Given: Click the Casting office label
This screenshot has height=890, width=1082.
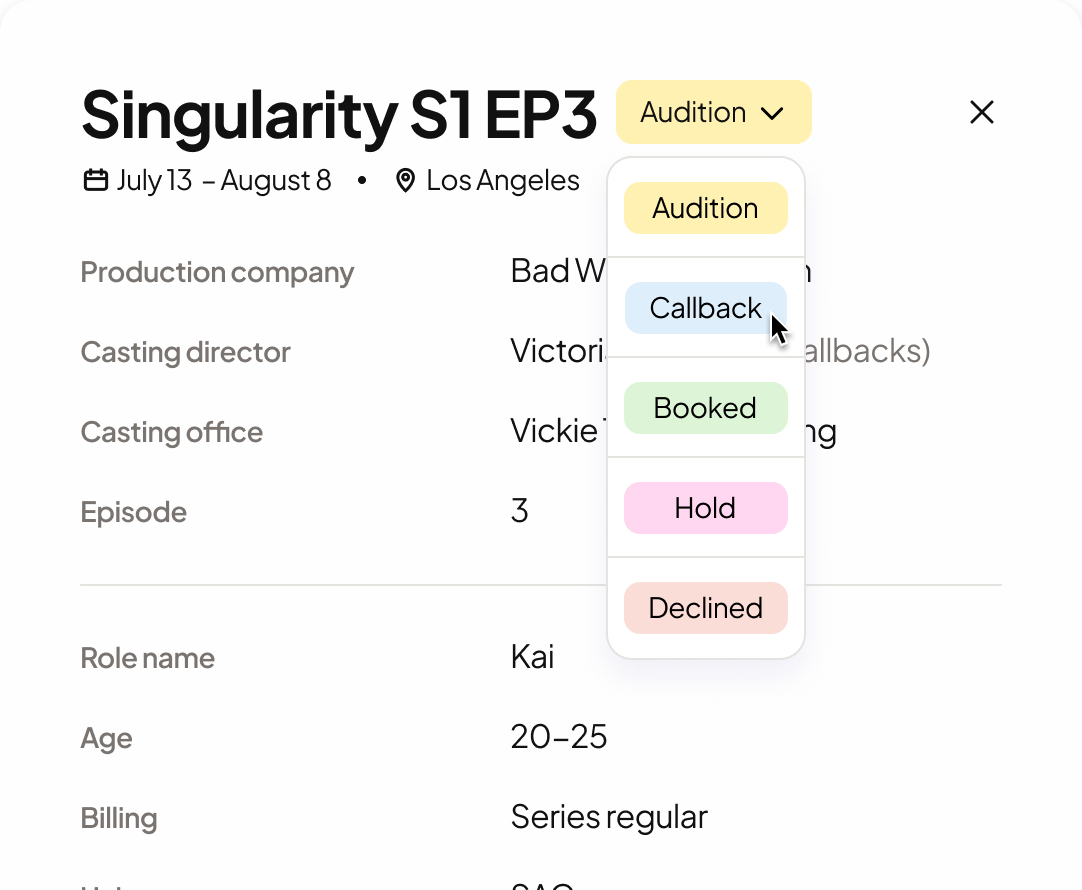Looking at the screenshot, I should pyautogui.click(x=171, y=432).
